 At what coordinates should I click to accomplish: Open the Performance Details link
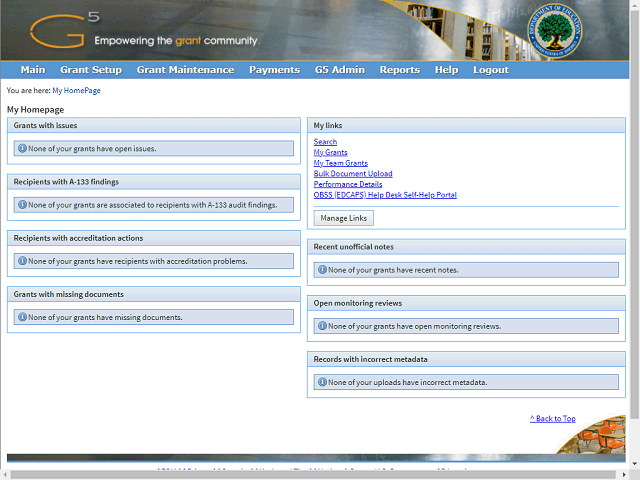348,184
